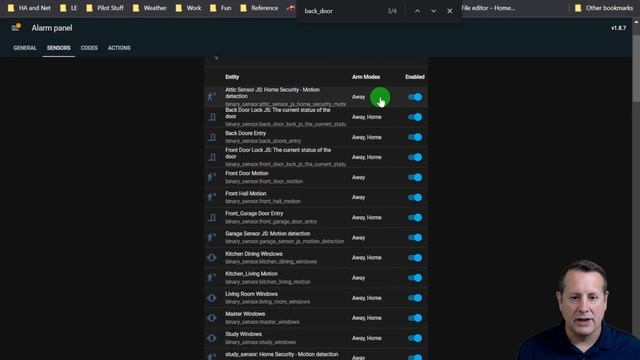Toggle Front Hall Motion enabled switch
Image resolution: width=640 pixels, height=360 pixels.
[415, 198]
